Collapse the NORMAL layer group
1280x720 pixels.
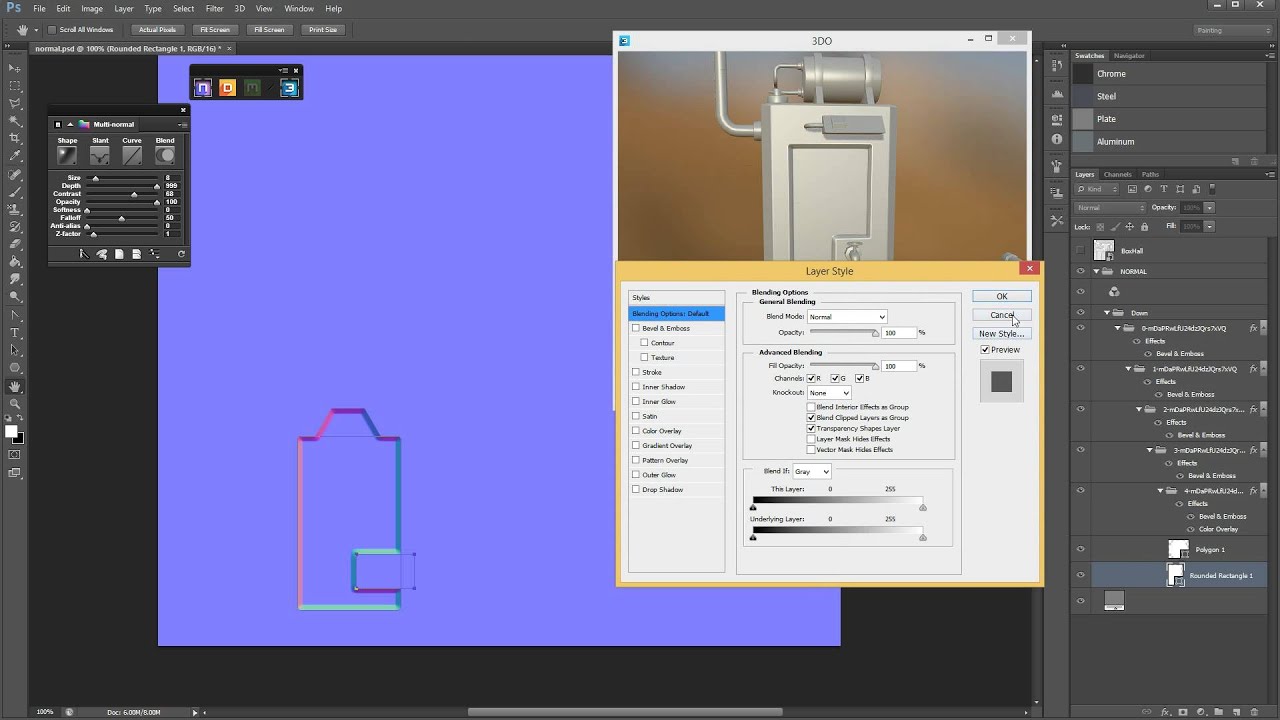[x=1097, y=271]
